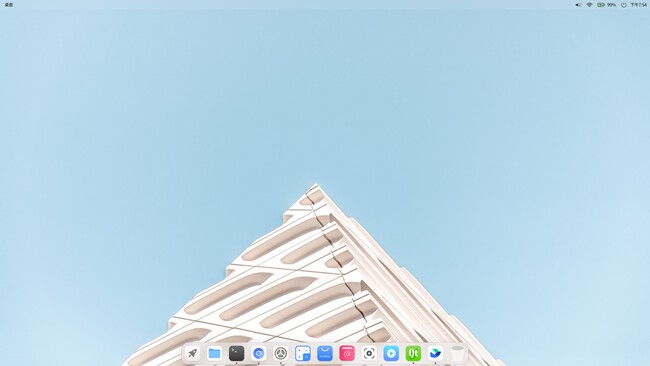Open the gray System Settings dock icon
Viewport: 650px width, 366px height.
[281, 354]
